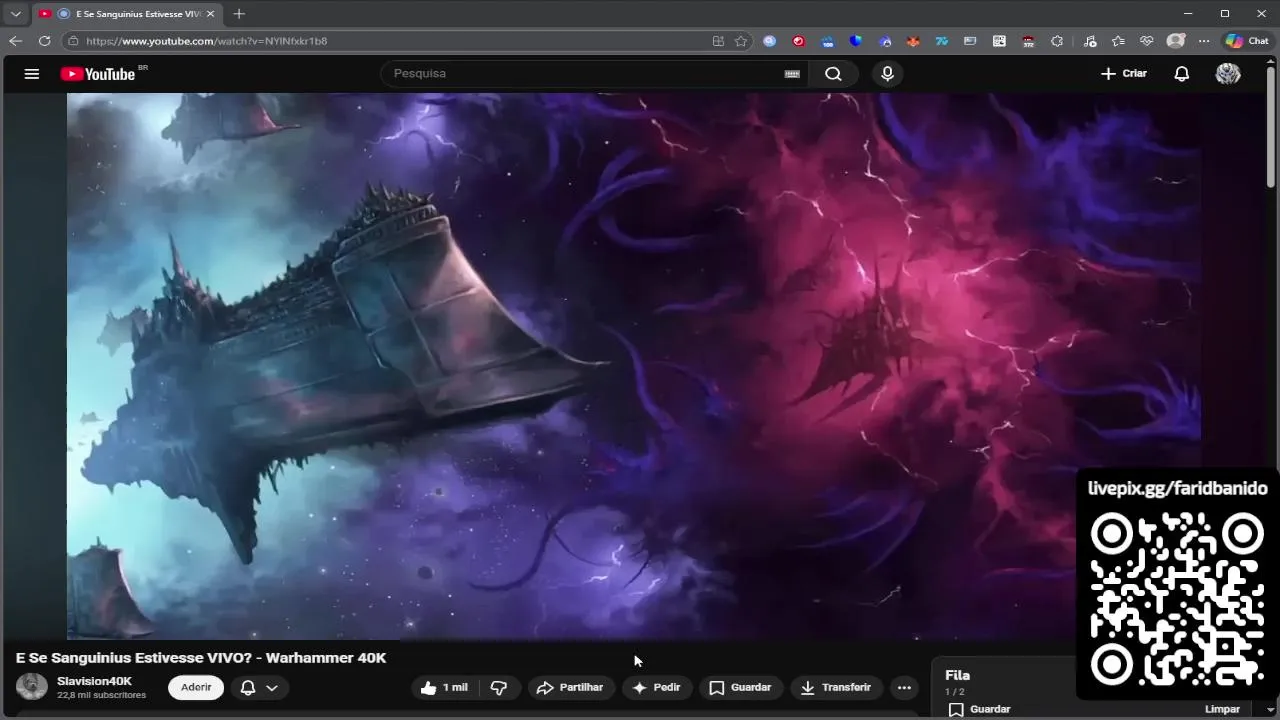Click the video player area

click(634, 366)
